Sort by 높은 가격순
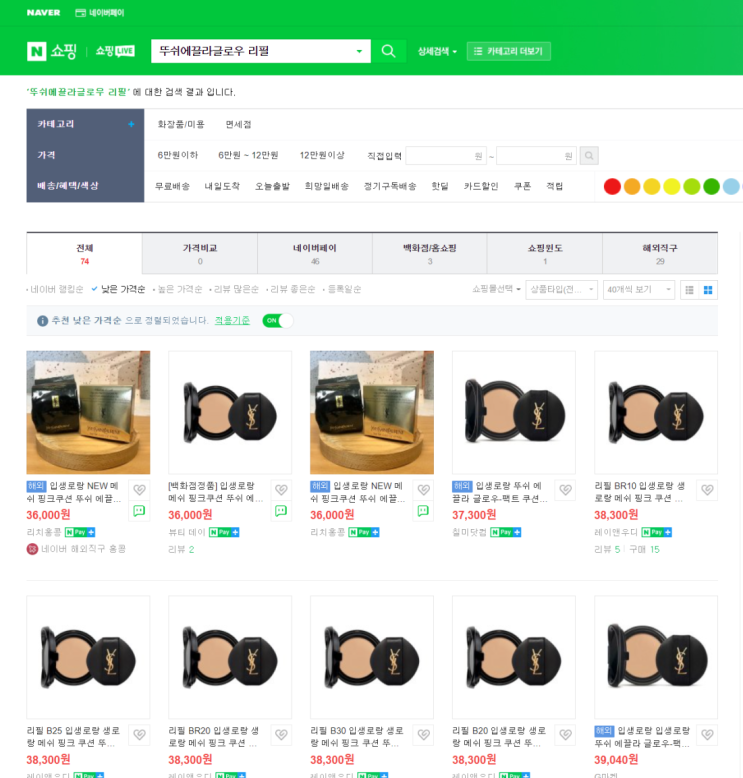This screenshot has width=743, height=778. [180, 289]
